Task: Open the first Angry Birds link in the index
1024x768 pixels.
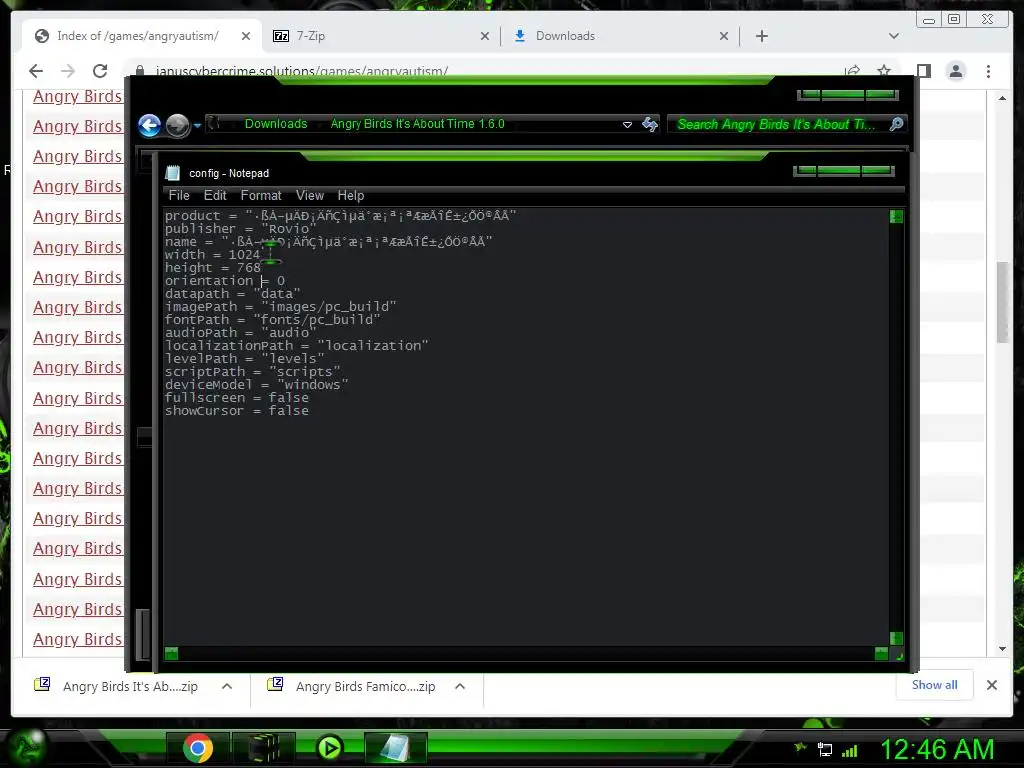Action: (78, 97)
